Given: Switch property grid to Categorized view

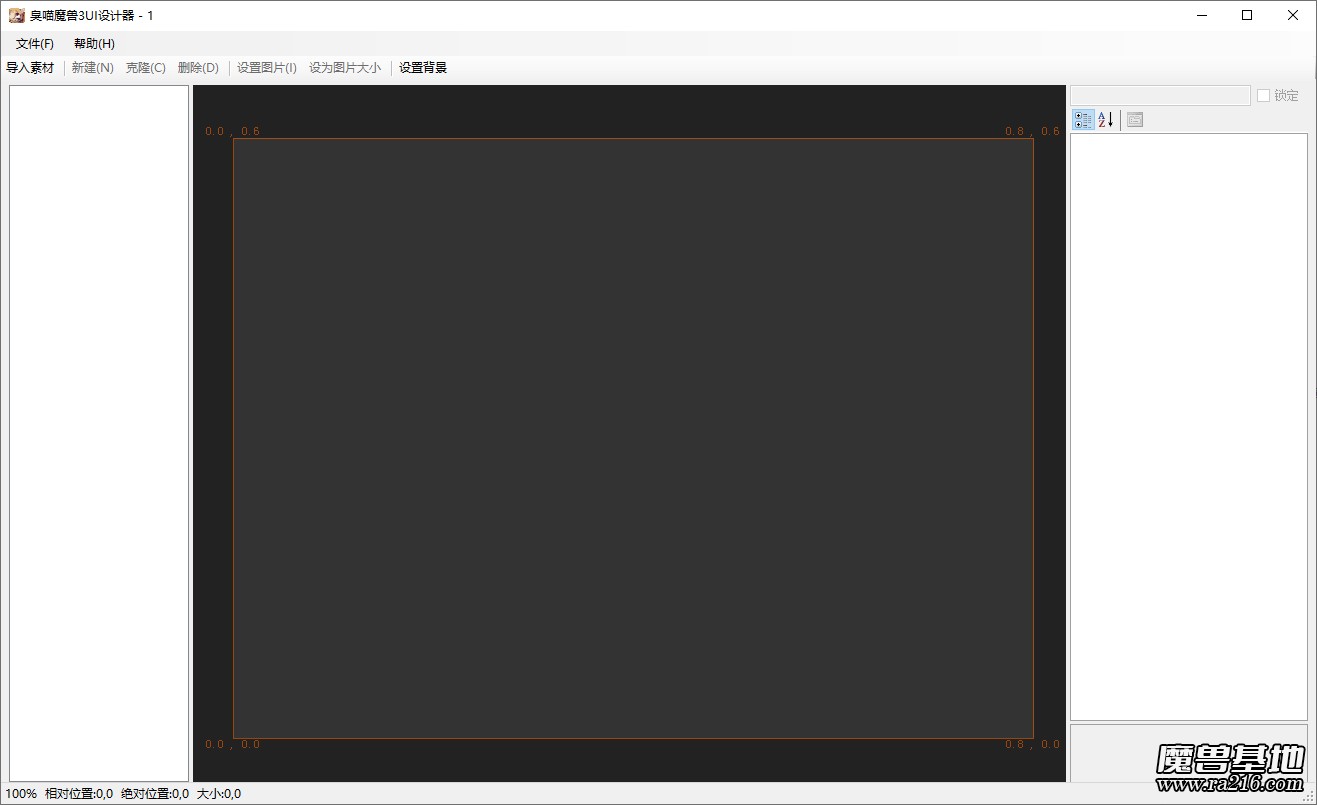Looking at the screenshot, I should click(1083, 120).
